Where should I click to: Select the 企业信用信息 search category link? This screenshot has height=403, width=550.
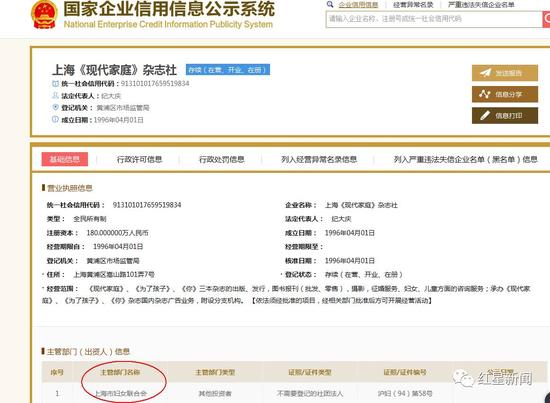[x=358, y=5]
